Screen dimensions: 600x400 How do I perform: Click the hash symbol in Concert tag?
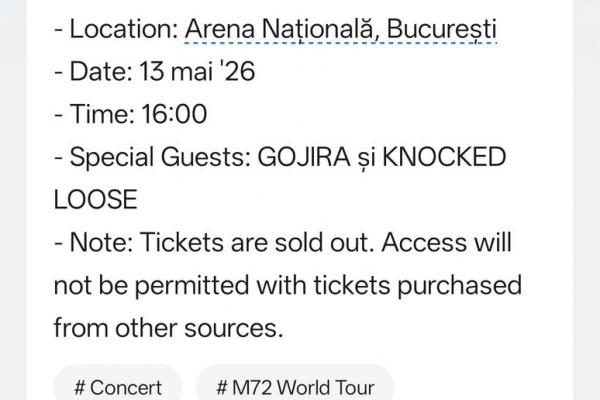[80, 388]
